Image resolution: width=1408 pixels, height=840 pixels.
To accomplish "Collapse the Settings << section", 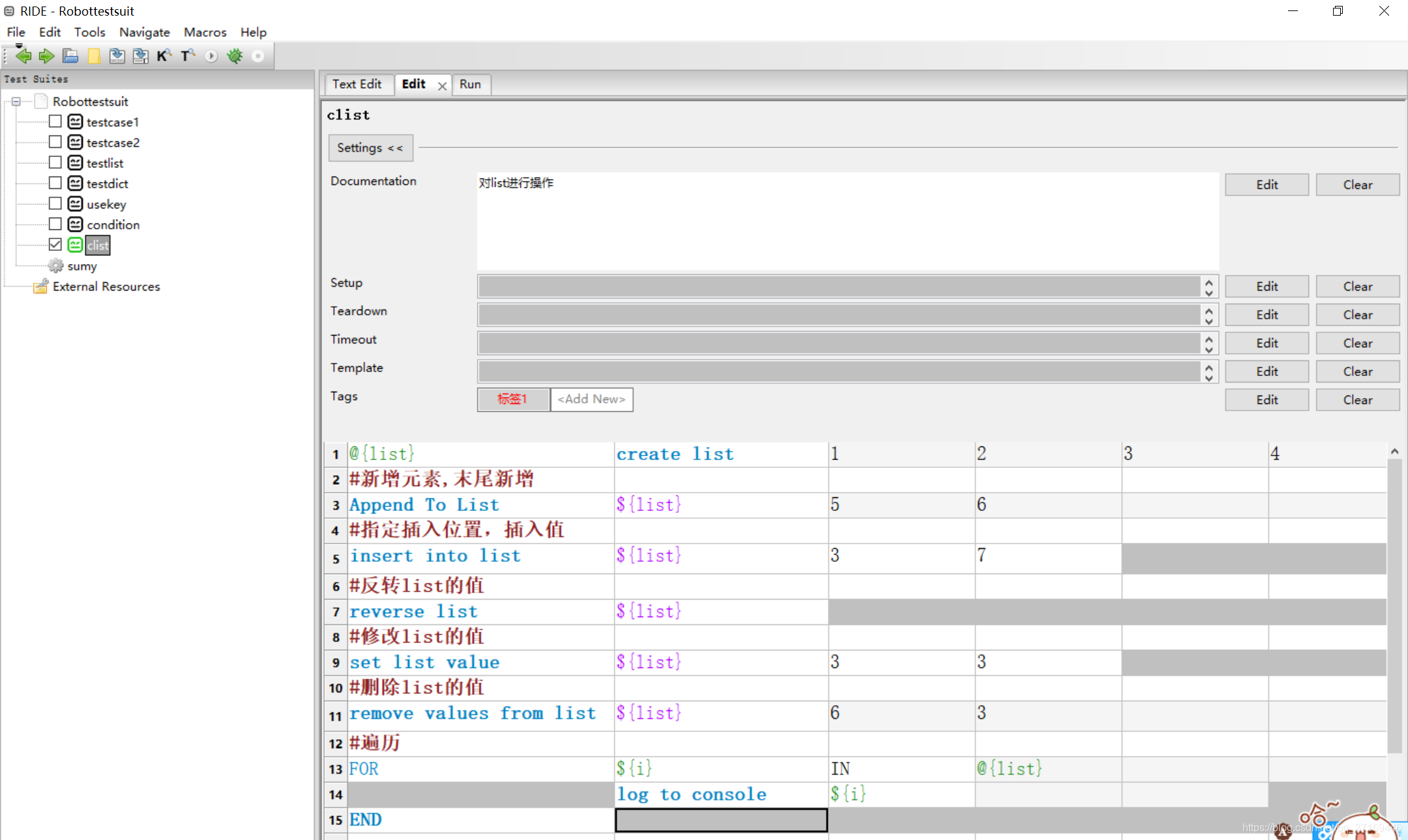I will (370, 148).
